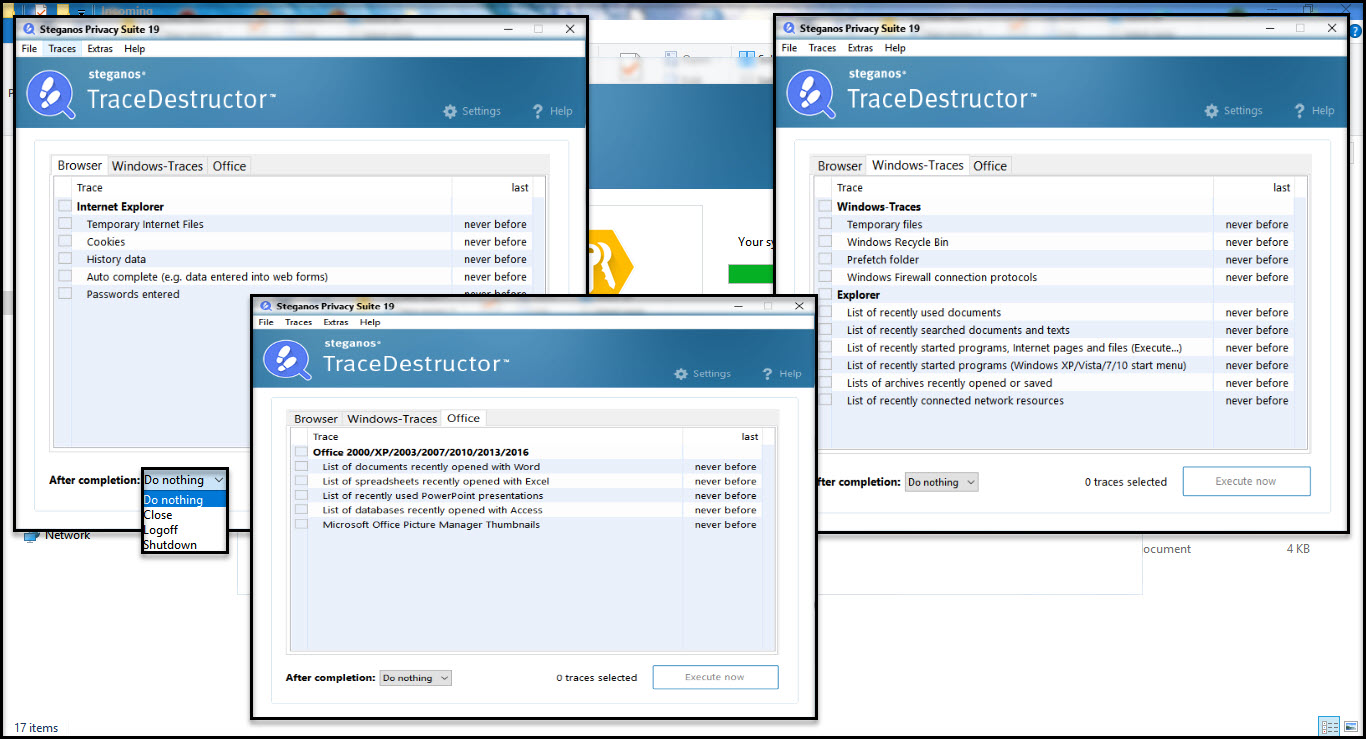This screenshot has width=1366, height=739.
Task: Choose Close option in dropdown list
Action: coord(185,515)
